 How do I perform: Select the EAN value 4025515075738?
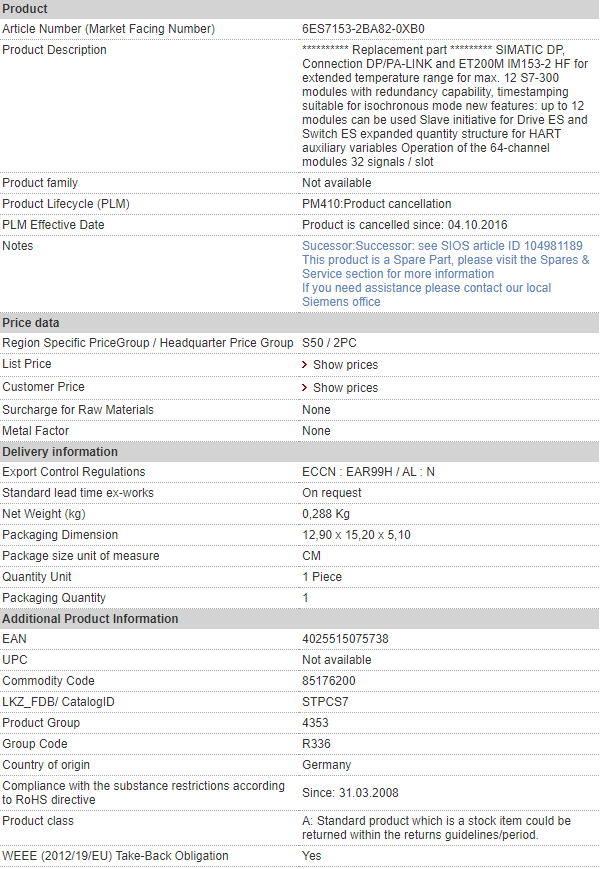(345, 639)
